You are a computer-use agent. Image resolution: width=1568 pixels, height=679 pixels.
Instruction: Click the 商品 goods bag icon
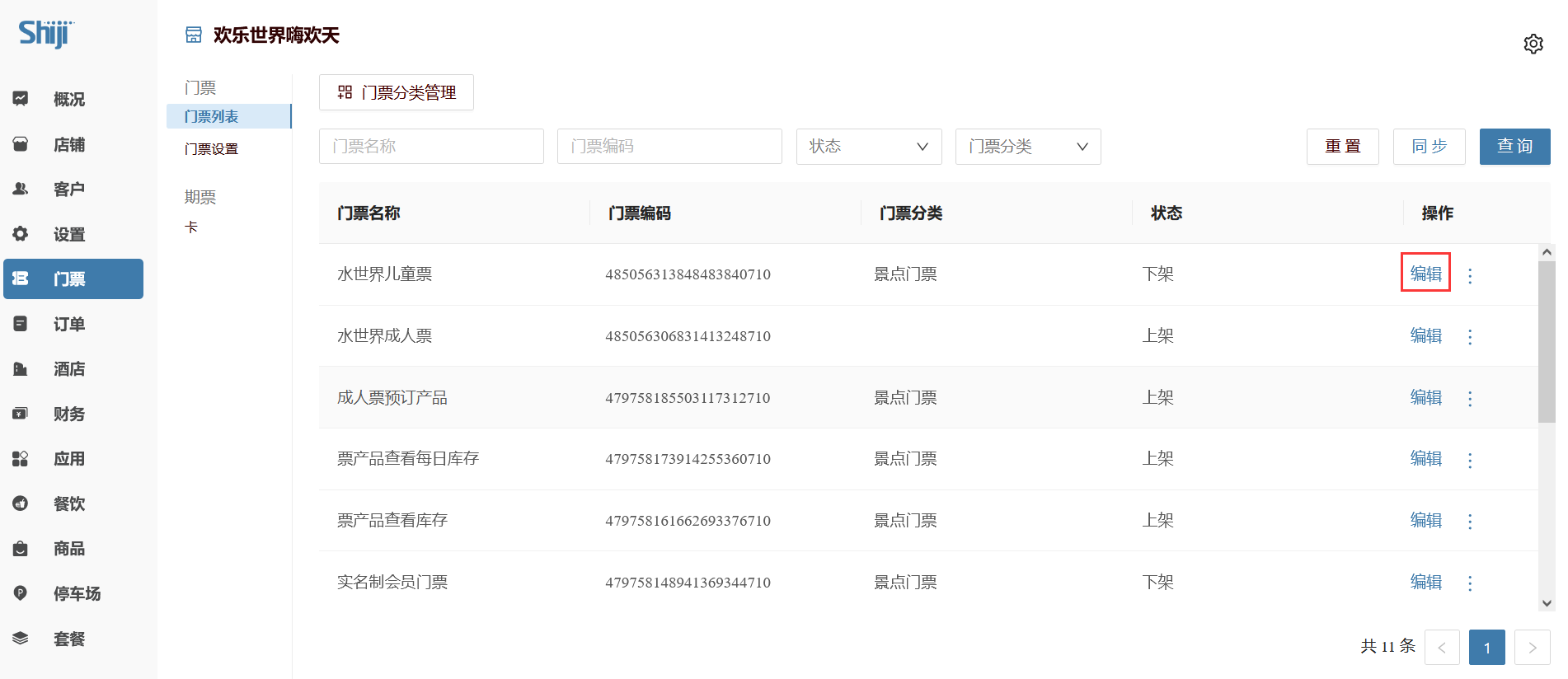click(21, 548)
